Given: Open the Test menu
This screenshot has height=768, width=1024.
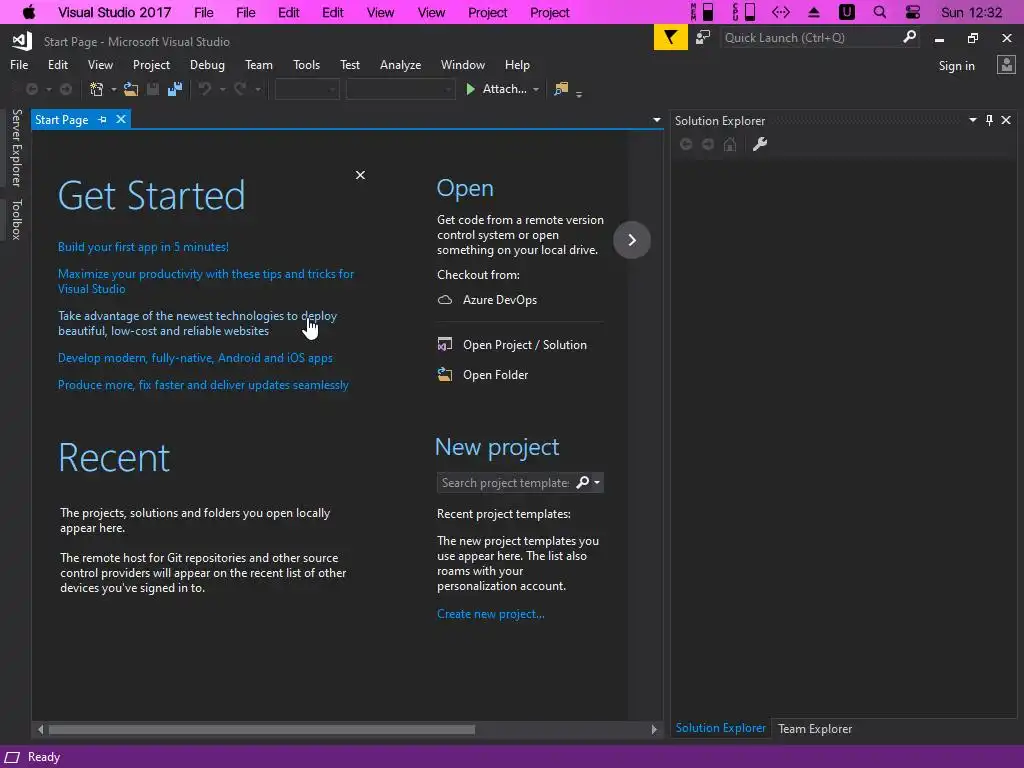Looking at the screenshot, I should 349,65.
